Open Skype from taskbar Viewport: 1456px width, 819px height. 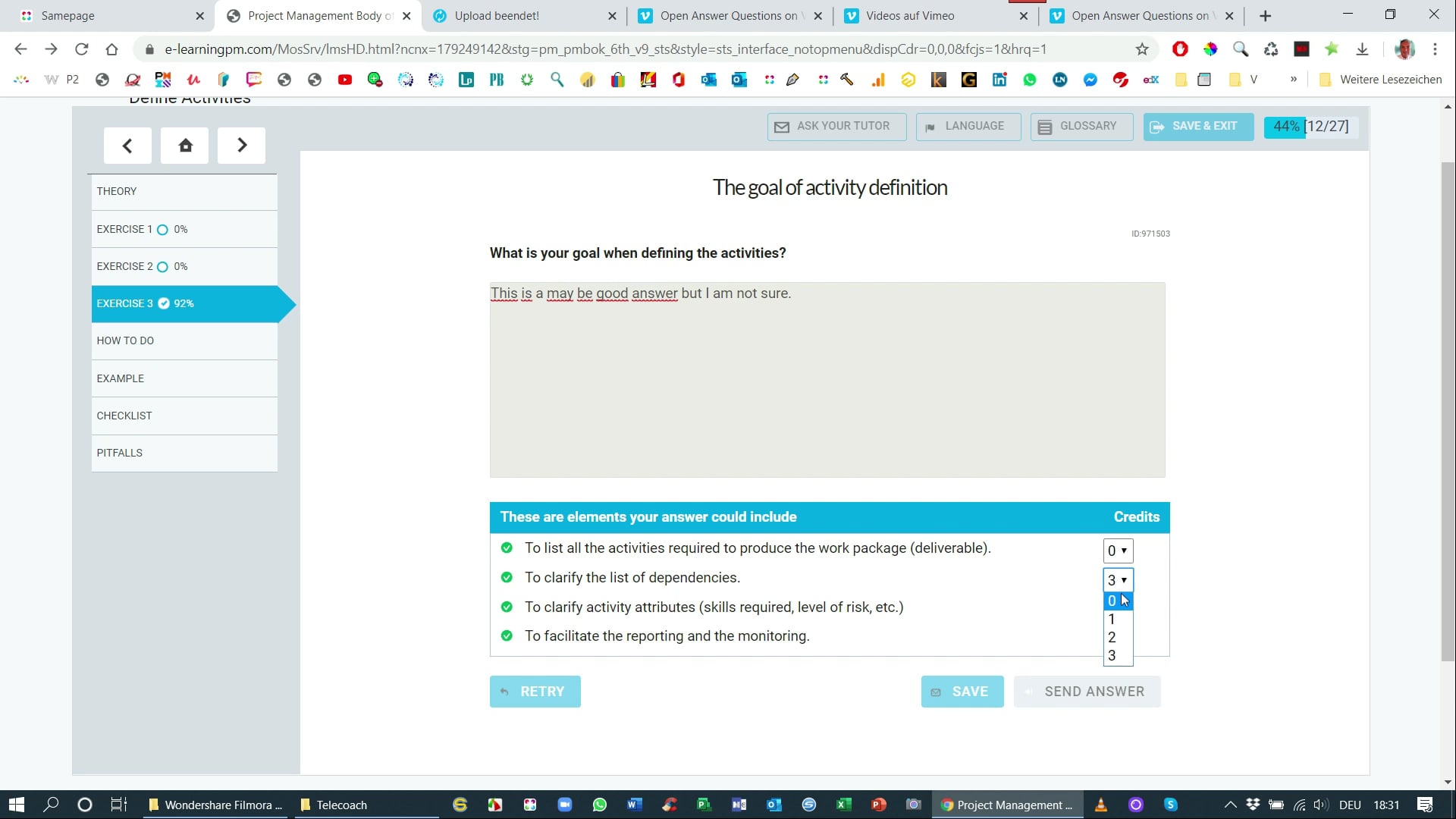1170,805
